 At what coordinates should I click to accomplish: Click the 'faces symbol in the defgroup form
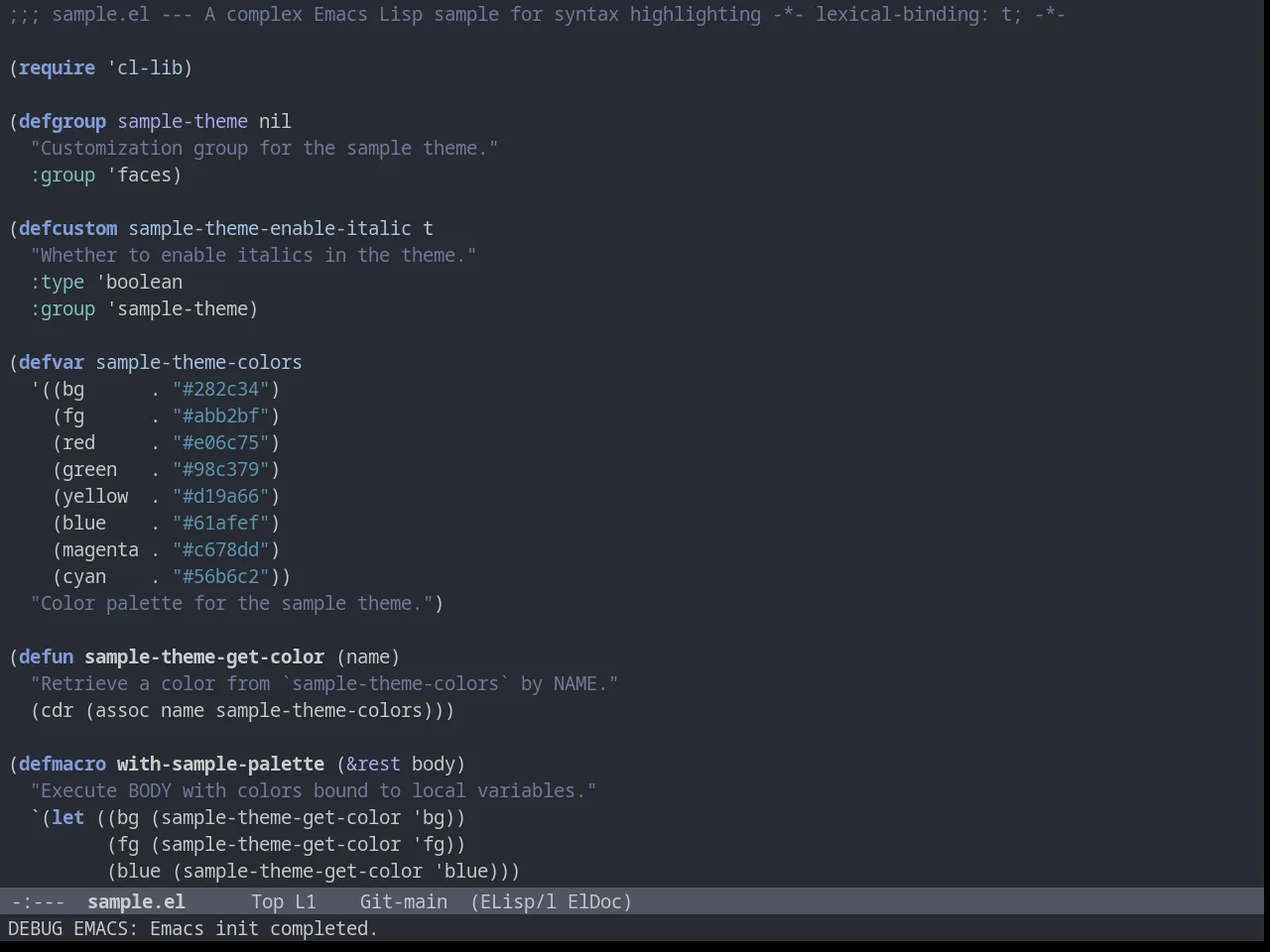(139, 175)
